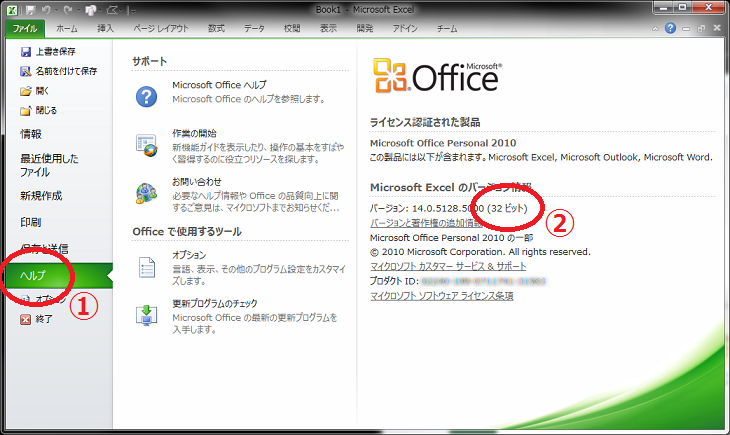This screenshot has width=730, height=435.
Task: Click the オプション tool heading
Action: [x=189, y=255]
